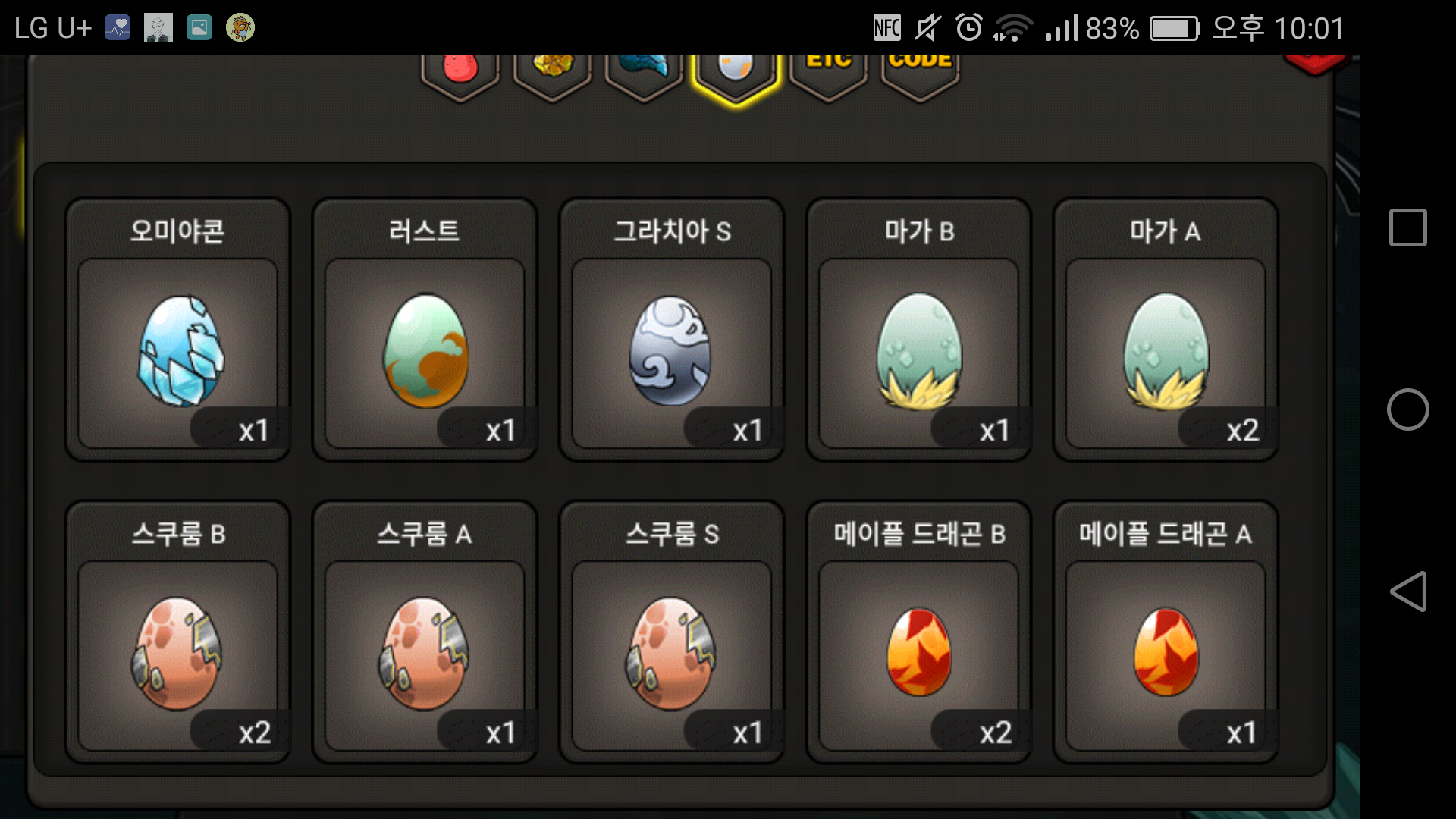This screenshot has width=1456, height=819.
Task: Click the highlighted egg tab
Action: pyautogui.click(x=736, y=77)
